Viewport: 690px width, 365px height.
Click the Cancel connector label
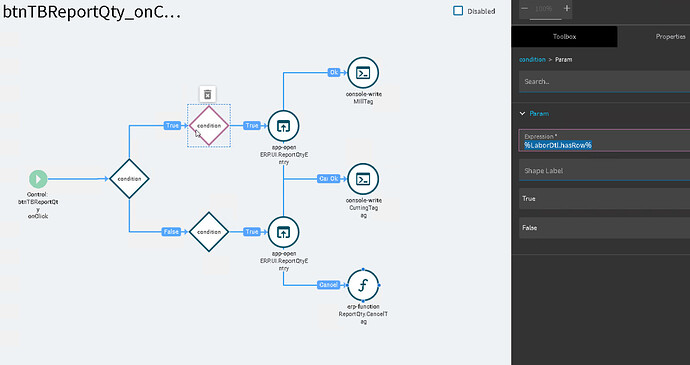click(329, 285)
